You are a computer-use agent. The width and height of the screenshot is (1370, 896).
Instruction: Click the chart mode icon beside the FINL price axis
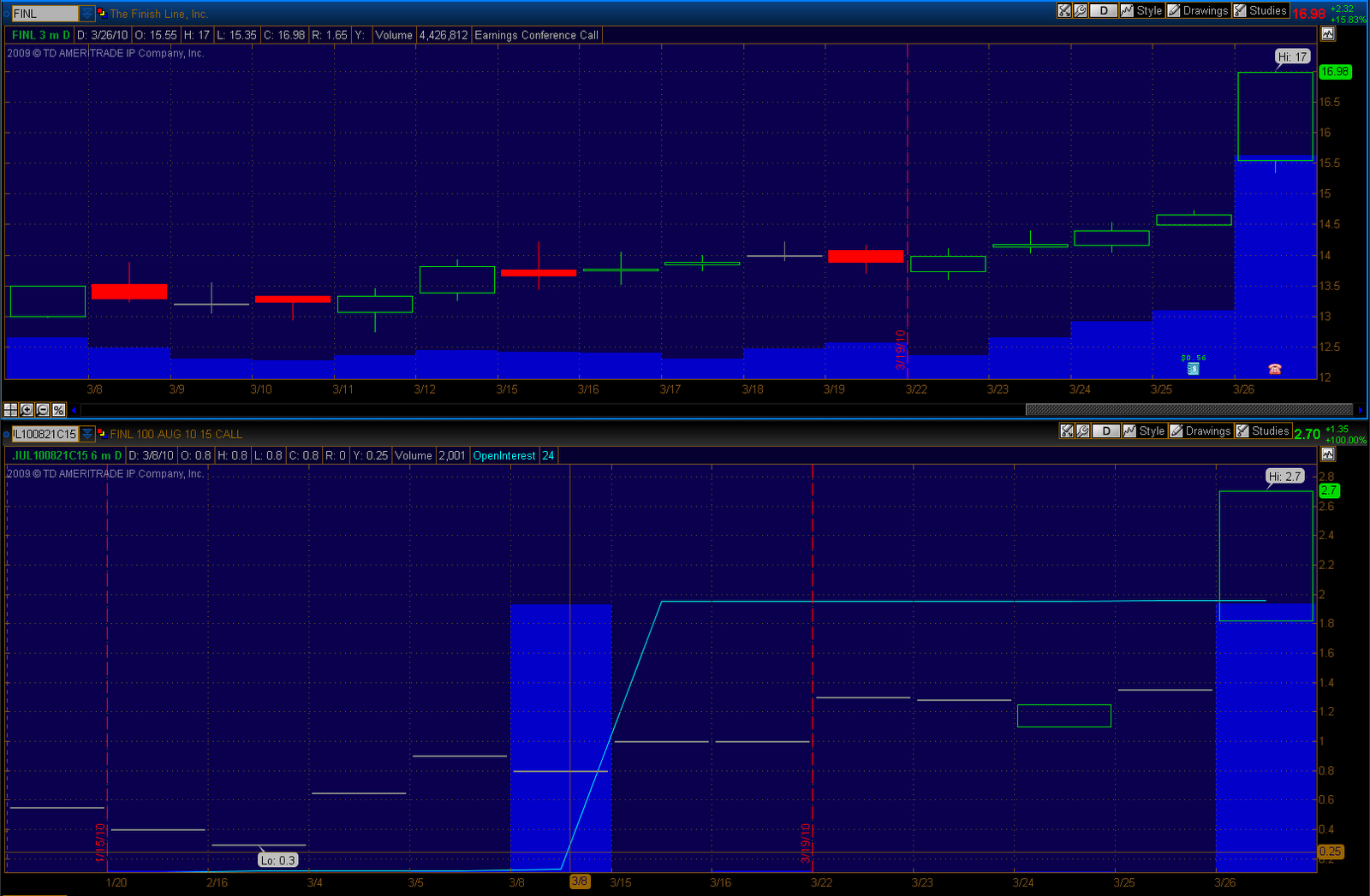point(1328,34)
